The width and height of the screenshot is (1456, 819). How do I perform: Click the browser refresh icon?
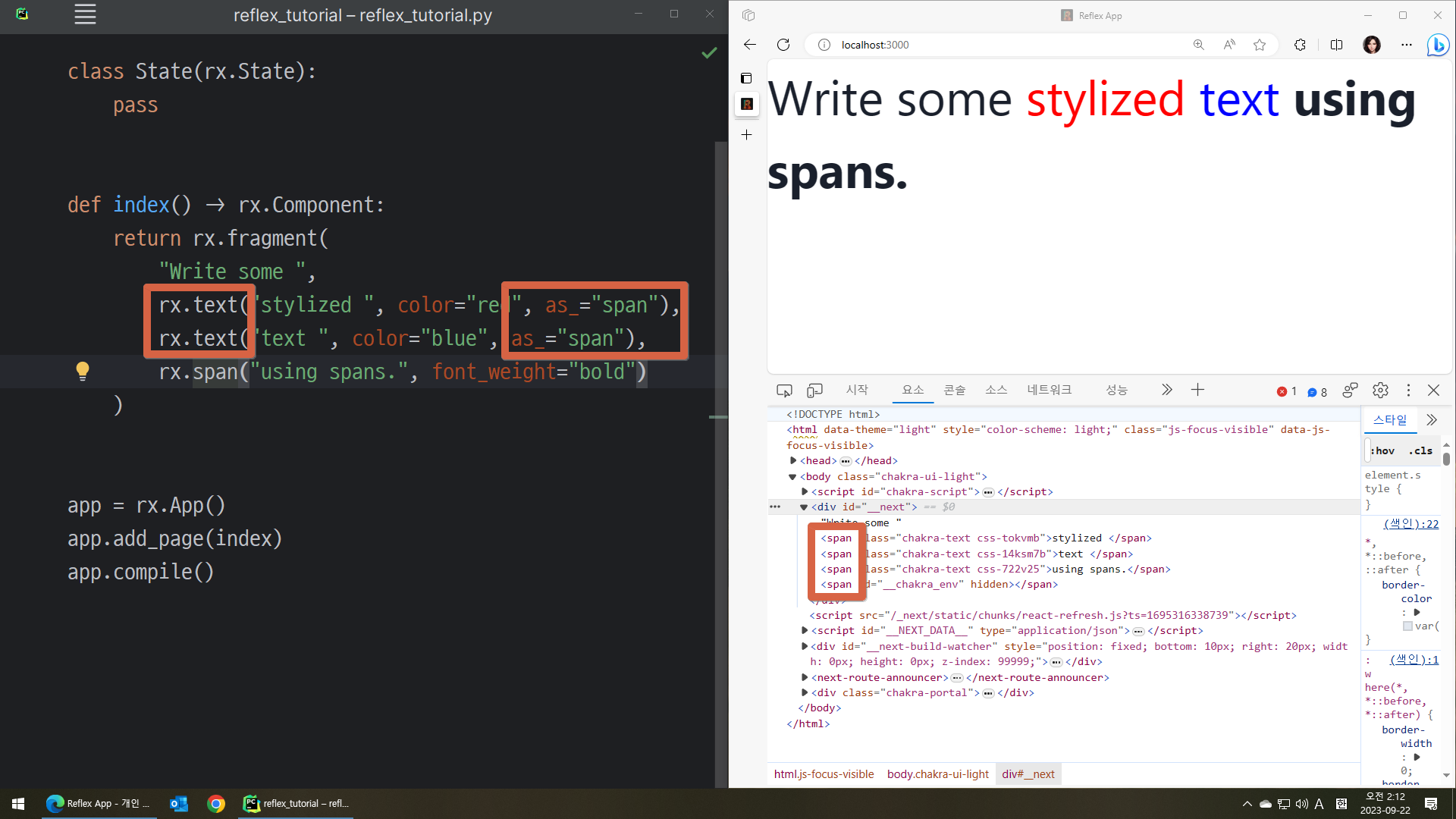783,45
